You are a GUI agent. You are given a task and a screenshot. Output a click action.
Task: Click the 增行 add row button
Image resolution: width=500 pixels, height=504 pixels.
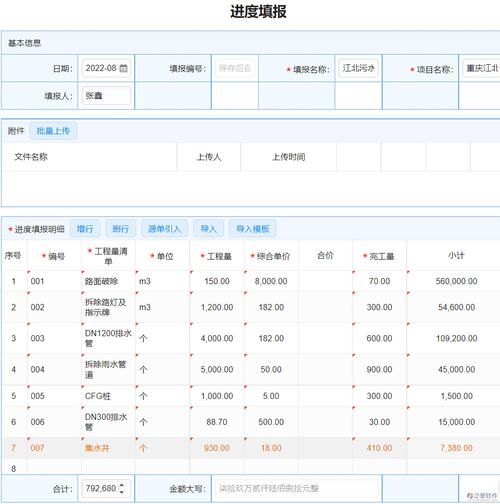tap(85, 229)
